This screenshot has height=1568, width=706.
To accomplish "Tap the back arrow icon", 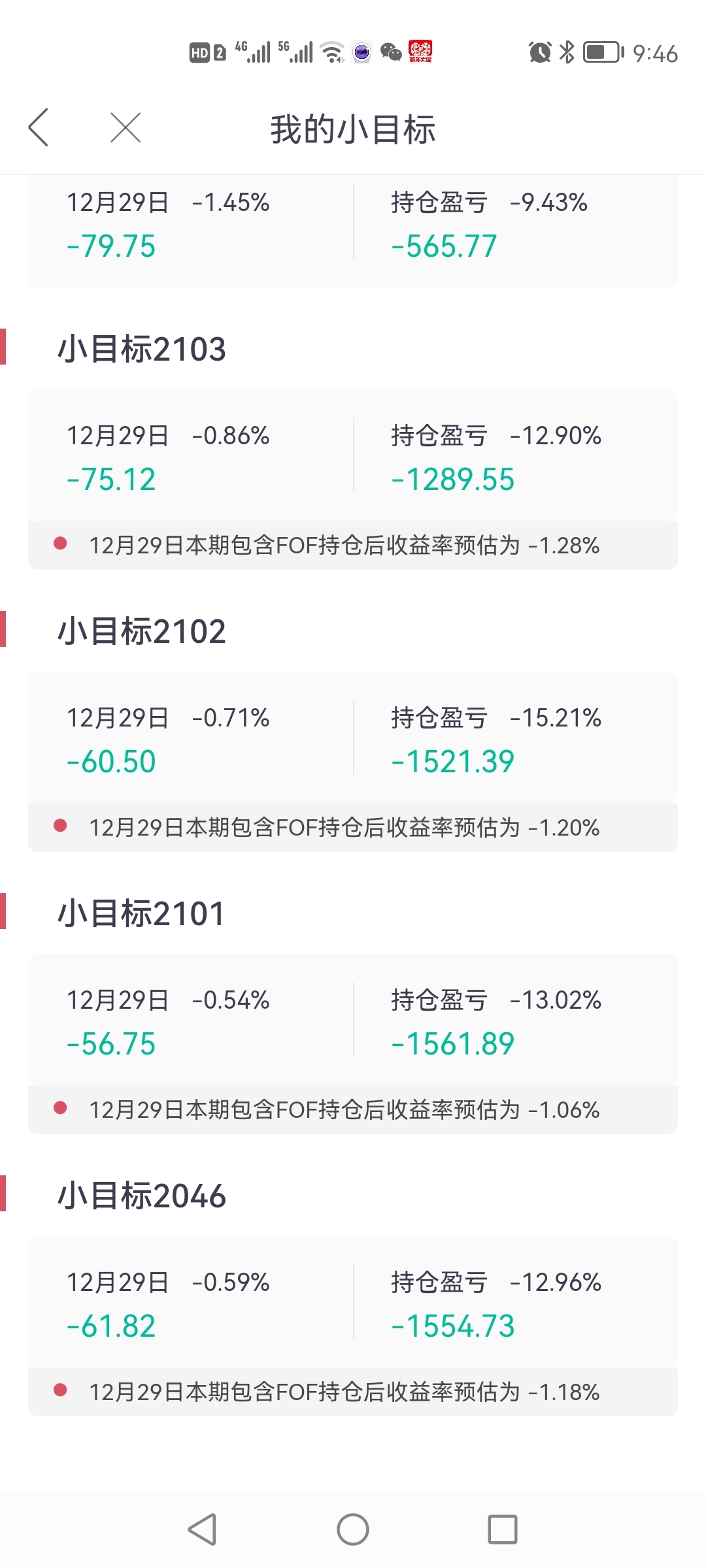I will click(x=39, y=127).
